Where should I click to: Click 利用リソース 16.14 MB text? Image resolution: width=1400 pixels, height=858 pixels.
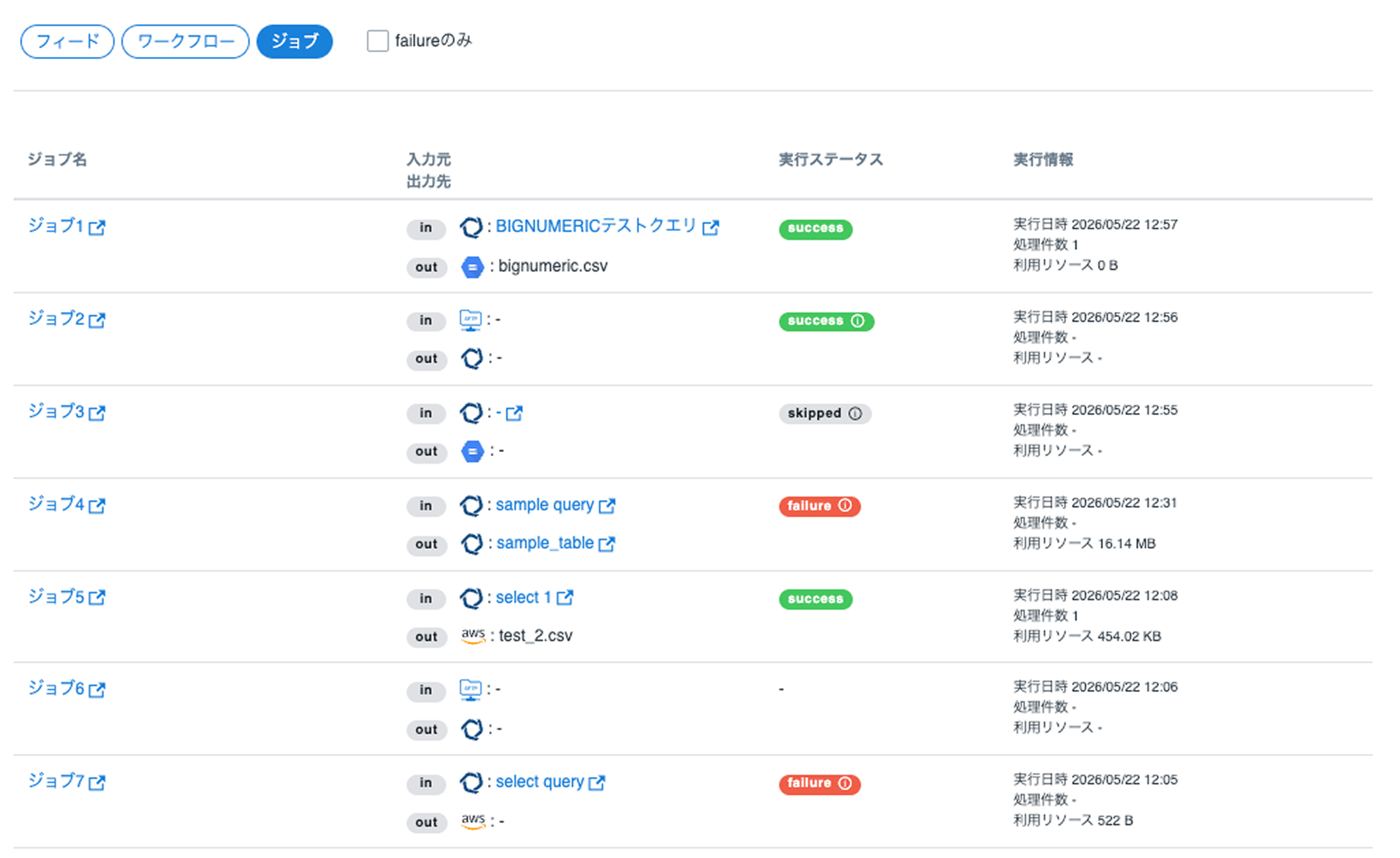(1085, 544)
